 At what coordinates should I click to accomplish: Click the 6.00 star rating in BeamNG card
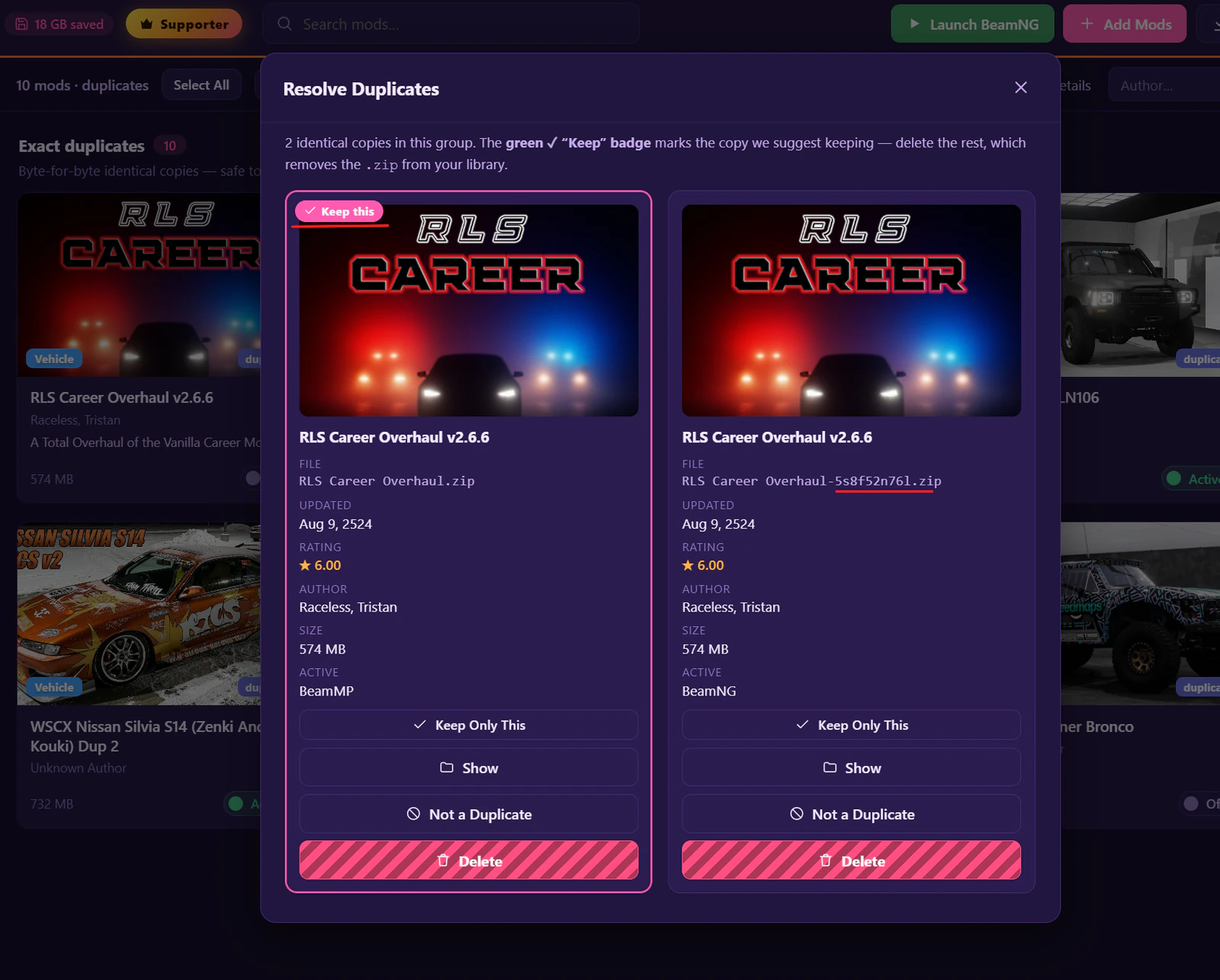click(x=702, y=565)
